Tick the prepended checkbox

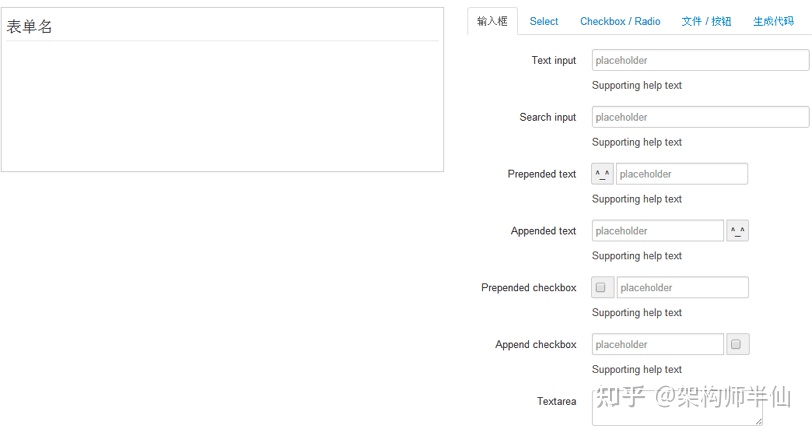[601, 288]
